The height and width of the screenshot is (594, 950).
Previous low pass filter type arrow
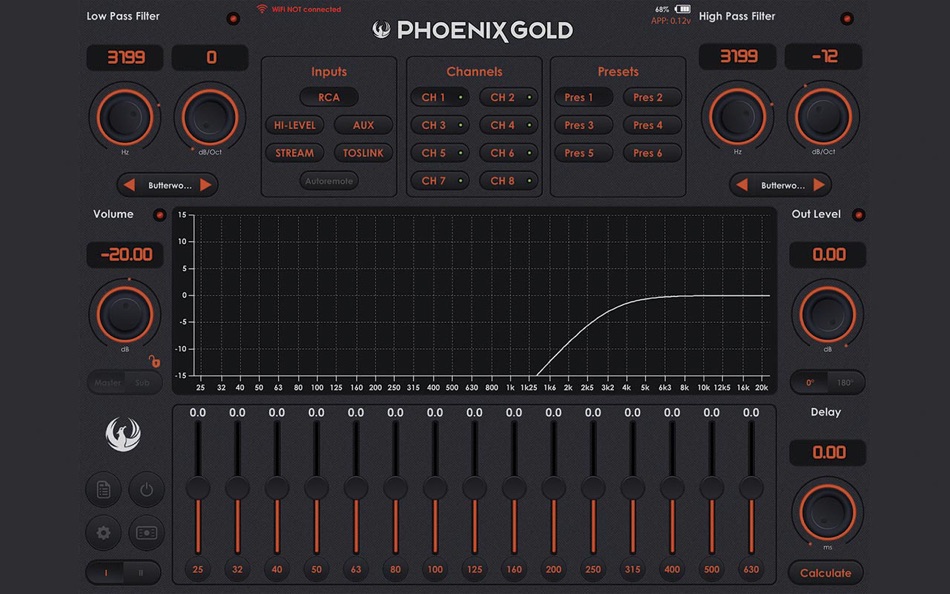coord(129,185)
